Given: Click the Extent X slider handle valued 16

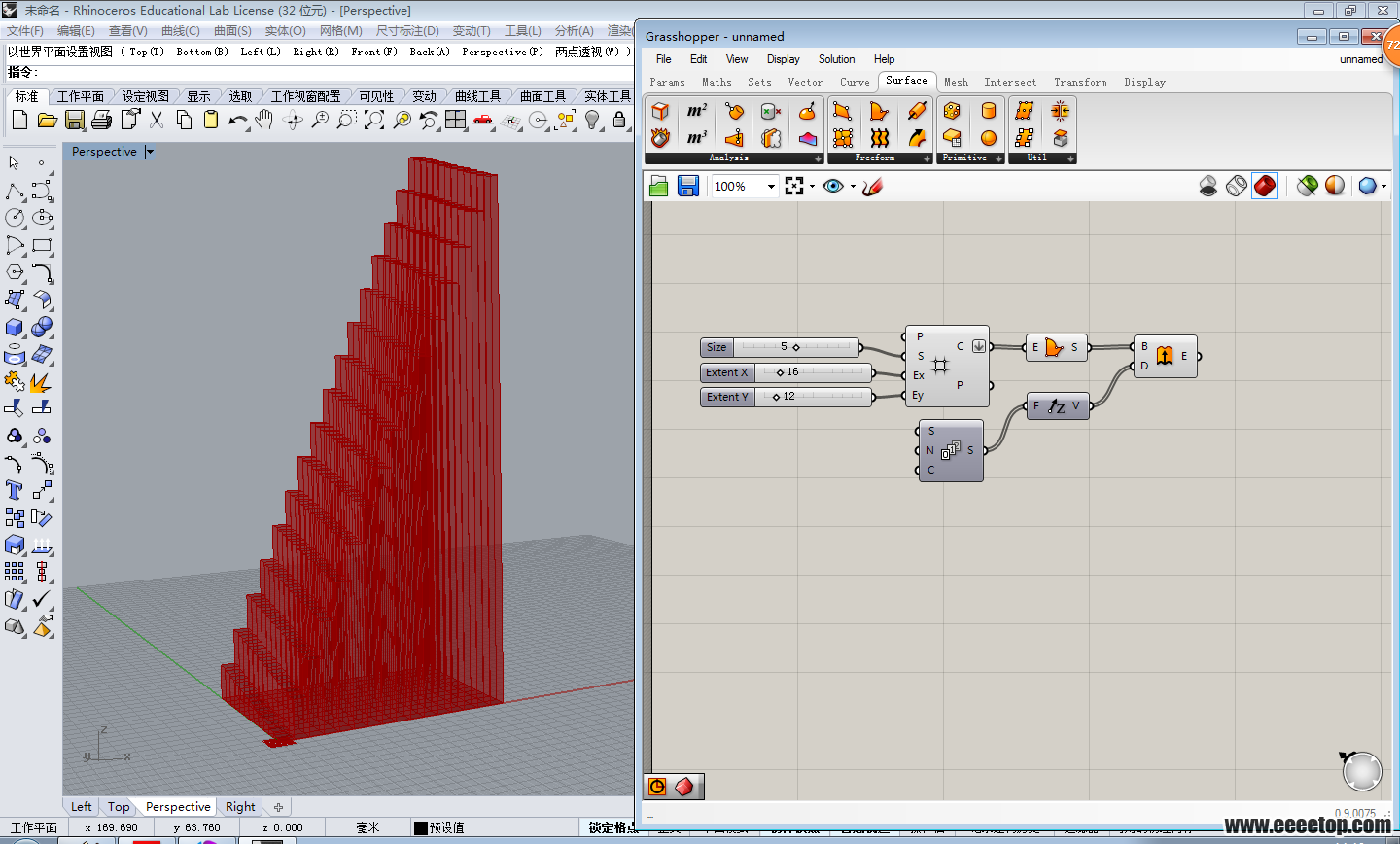Looking at the screenshot, I should pos(780,372).
